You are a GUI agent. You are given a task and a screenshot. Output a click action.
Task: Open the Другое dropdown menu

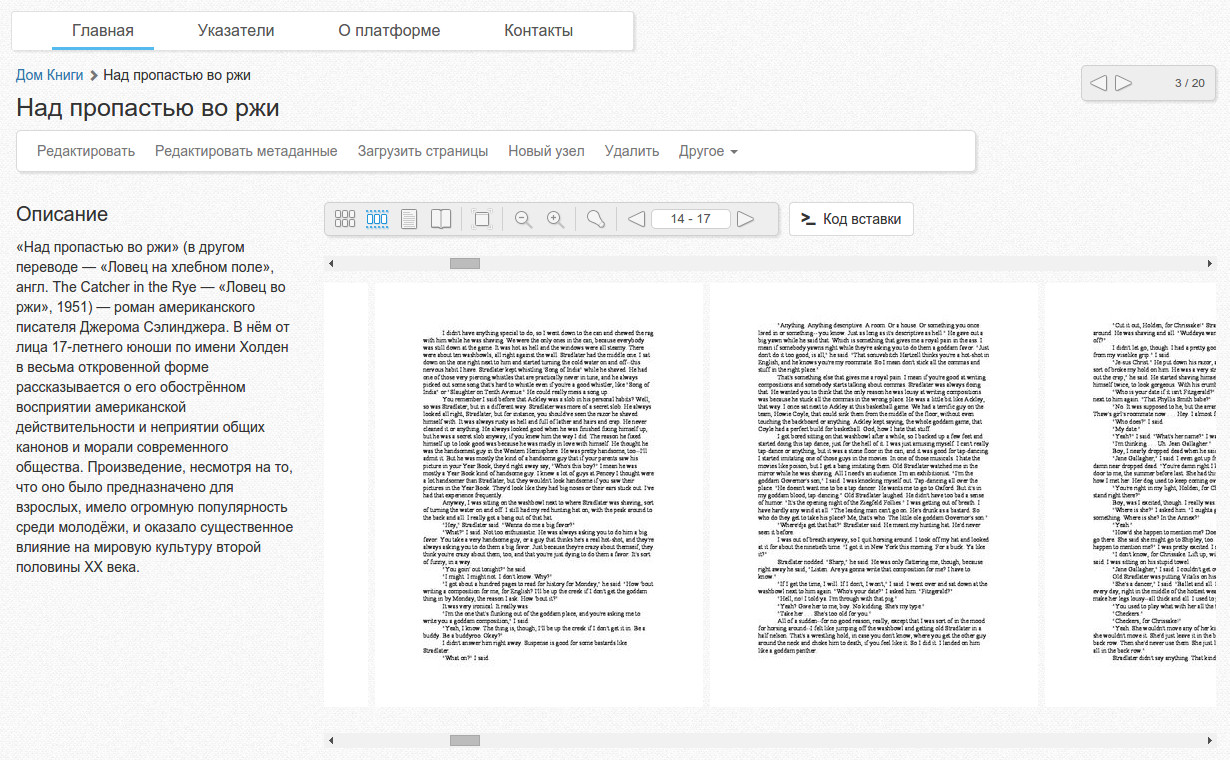tap(708, 151)
